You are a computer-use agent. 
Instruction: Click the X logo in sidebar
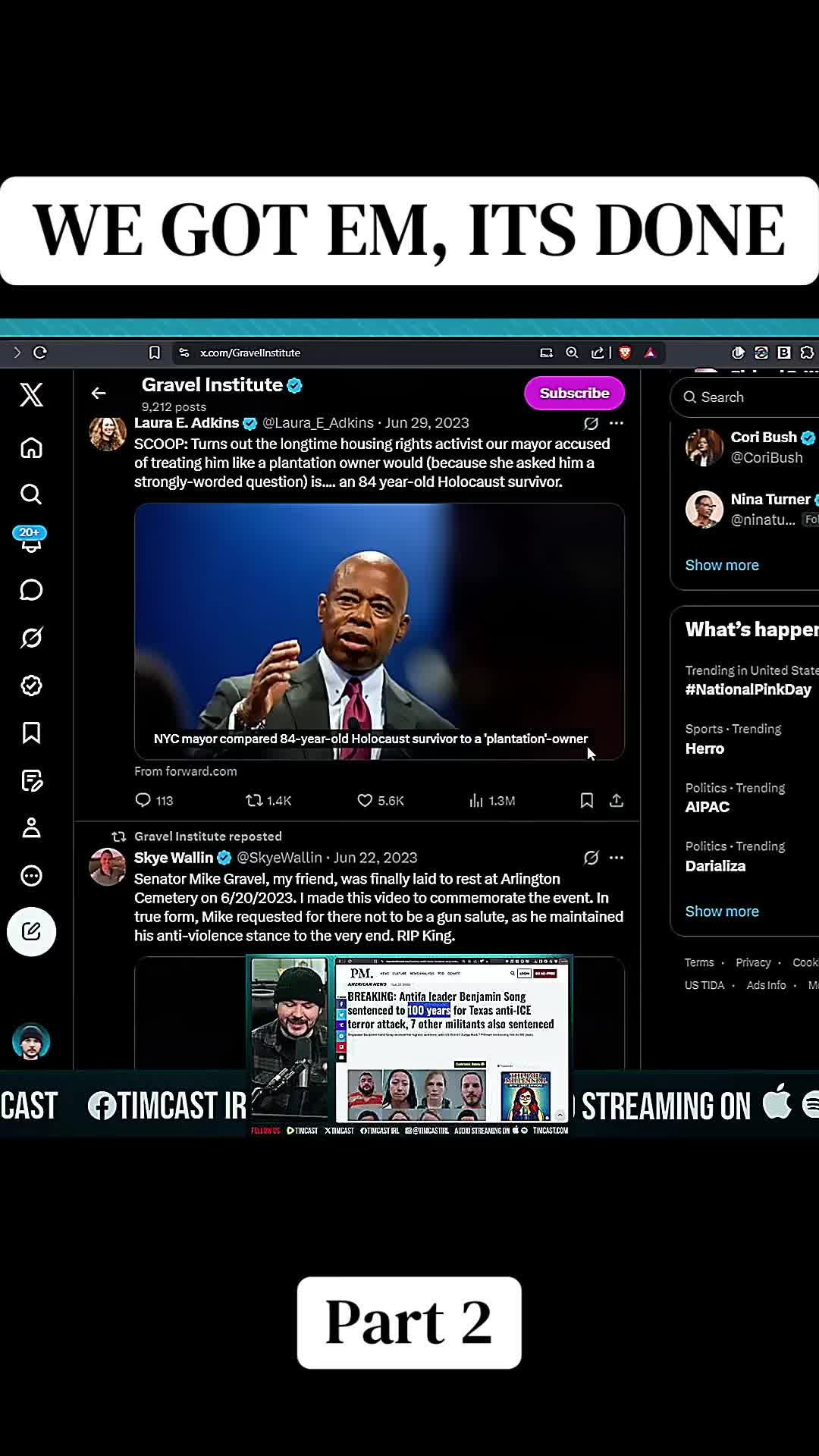point(31,394)
